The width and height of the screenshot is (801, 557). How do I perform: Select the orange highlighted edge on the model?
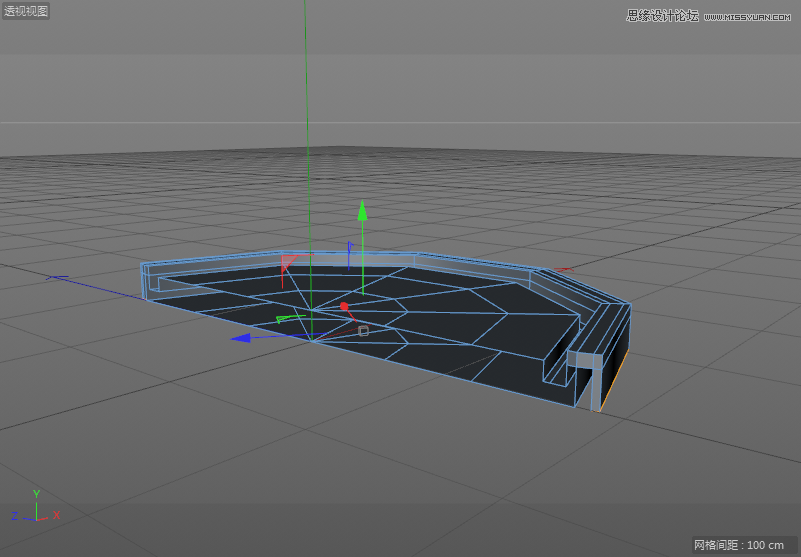click(613, 381)
